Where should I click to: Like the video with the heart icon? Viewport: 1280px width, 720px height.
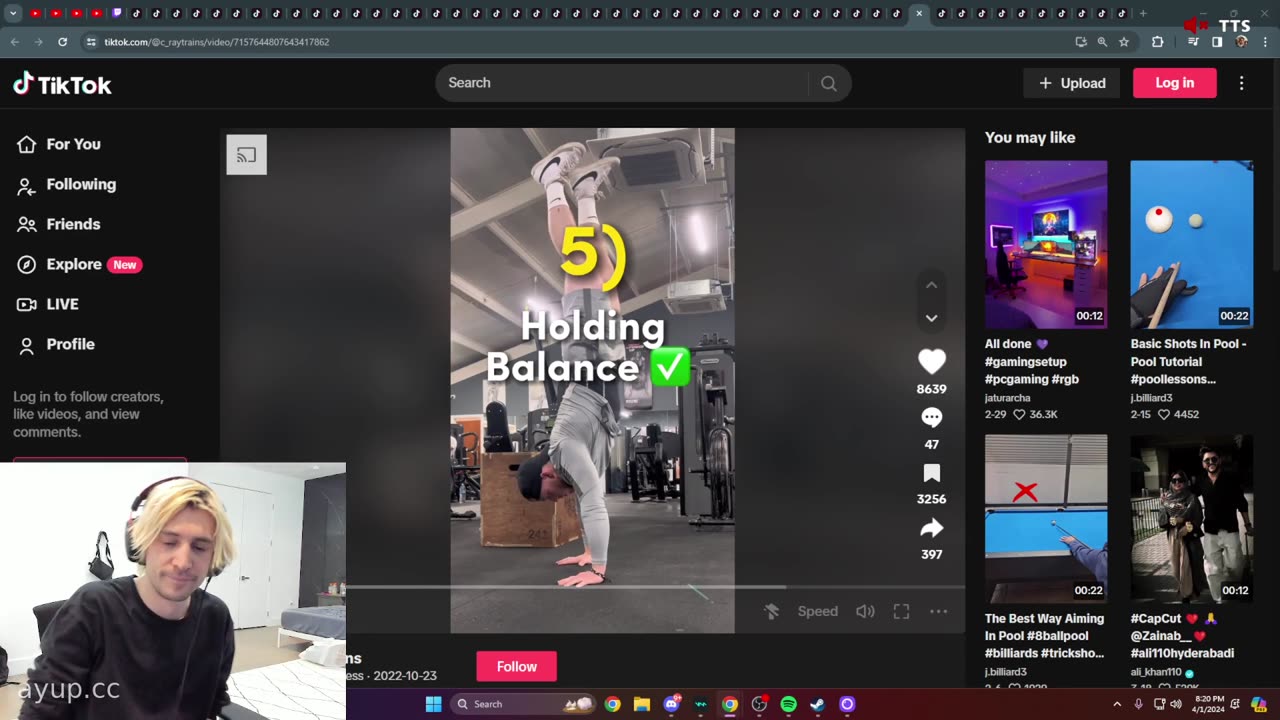point(931,361)
